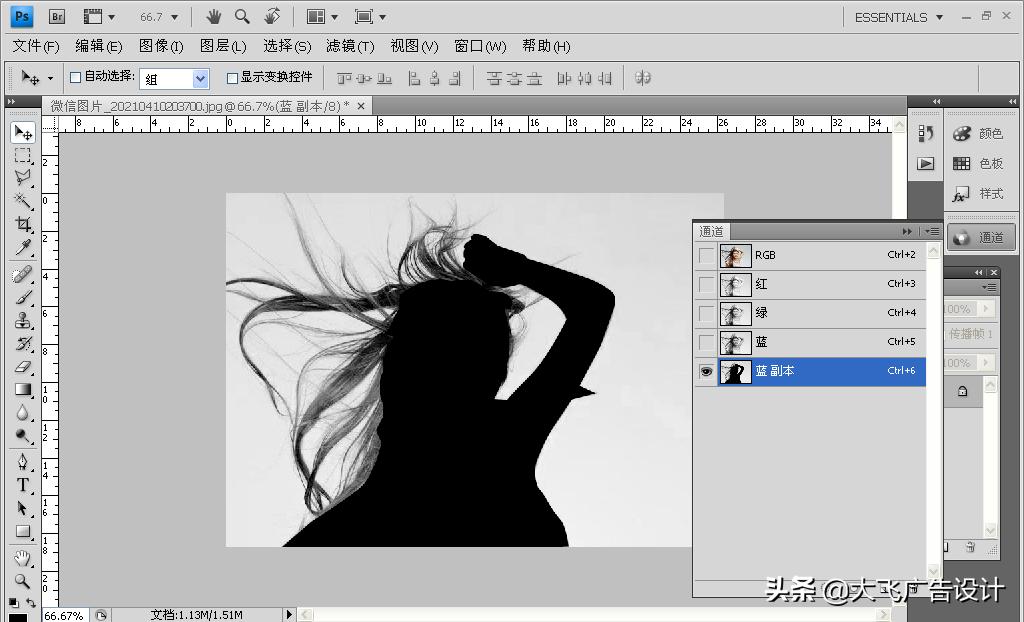Image resolution: width=1024 pixels, height=622 pixels.
Task: Open the 图像(I) menu
Action: click(x=161, y=46)
